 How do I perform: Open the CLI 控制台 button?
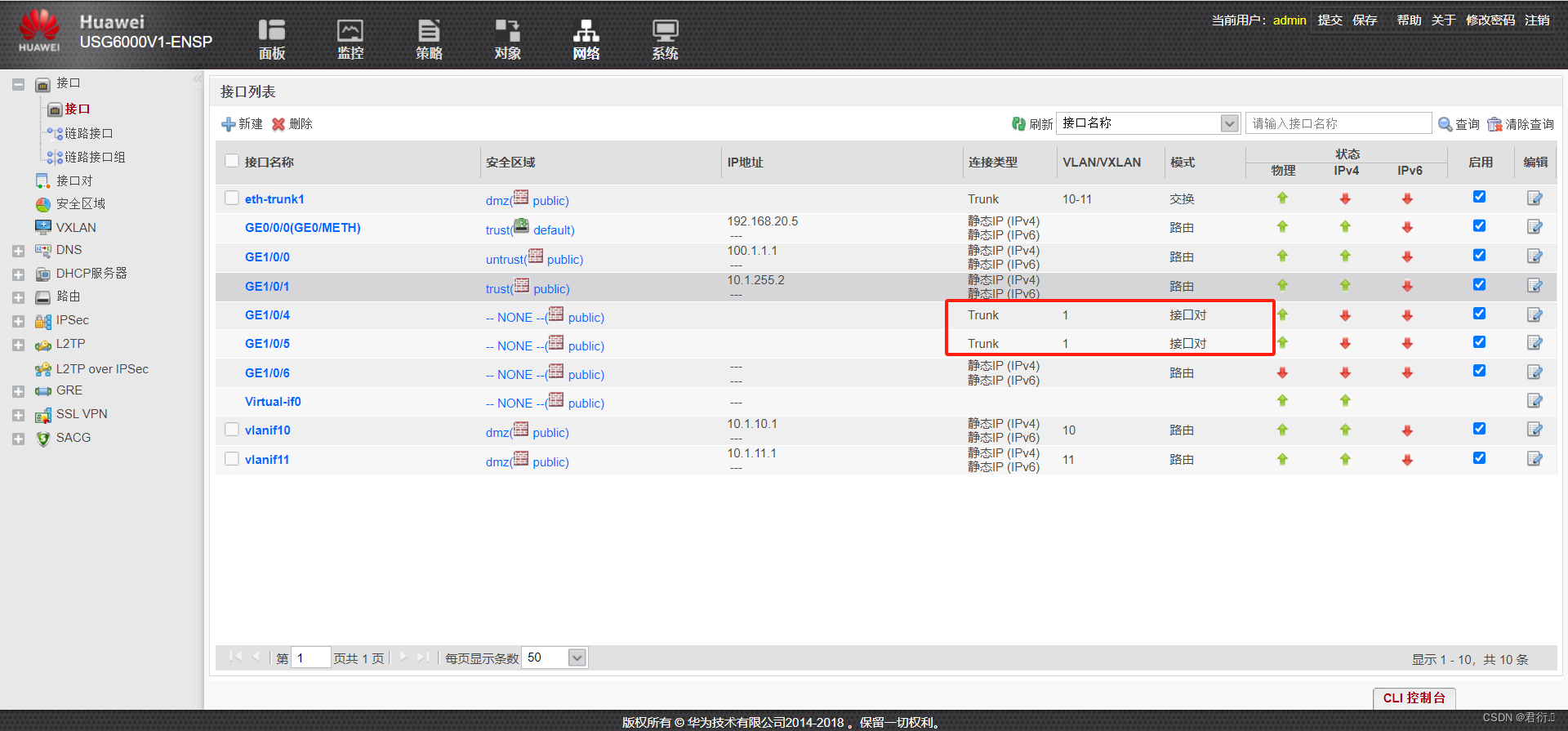click(1414, 698)
